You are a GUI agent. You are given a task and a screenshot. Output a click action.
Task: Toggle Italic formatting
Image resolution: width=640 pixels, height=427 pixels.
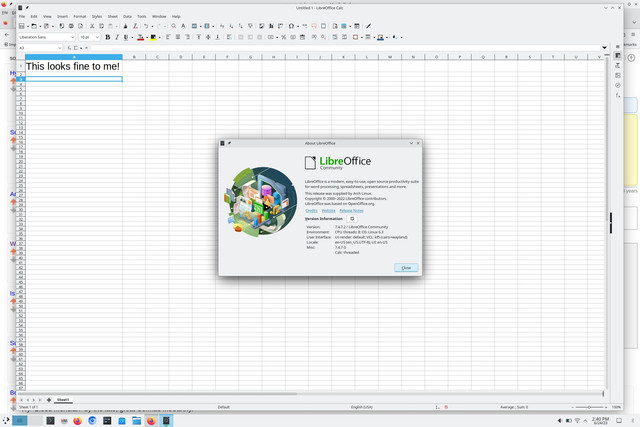point(117,37)
